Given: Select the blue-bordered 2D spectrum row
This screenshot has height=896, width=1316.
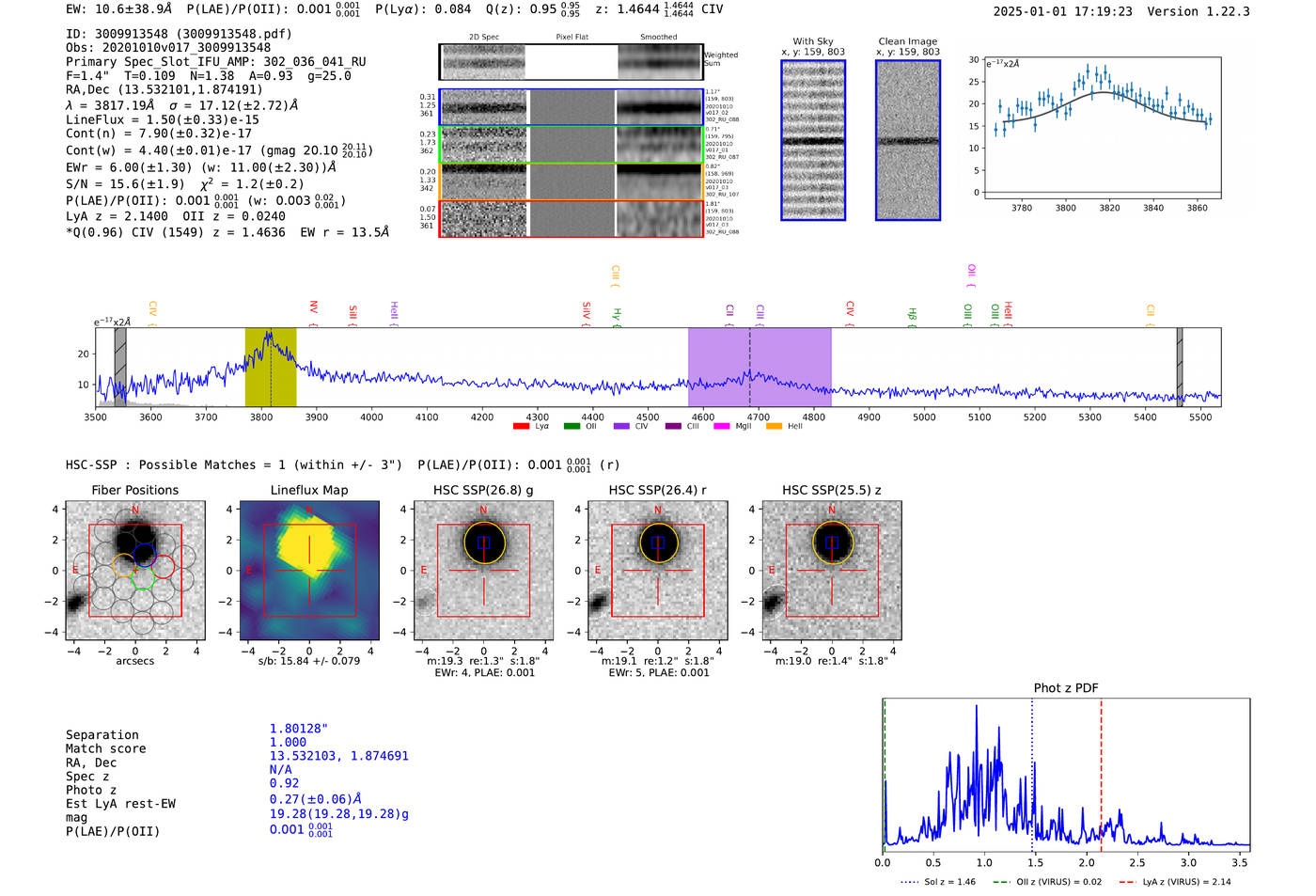Looking at the screenshot, I should click(x=572, y=107).
